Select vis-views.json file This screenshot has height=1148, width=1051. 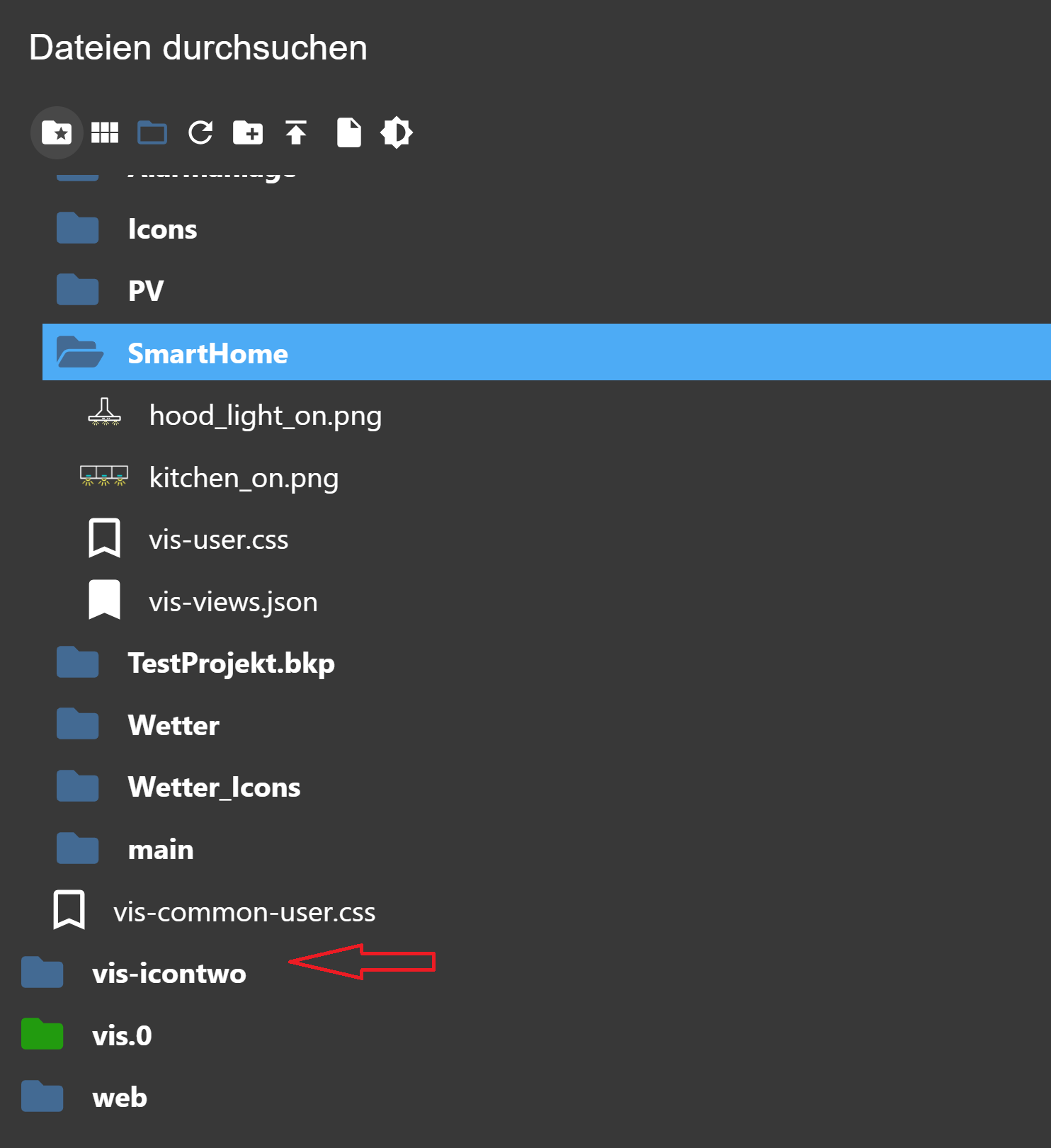(x=233, y=602)
